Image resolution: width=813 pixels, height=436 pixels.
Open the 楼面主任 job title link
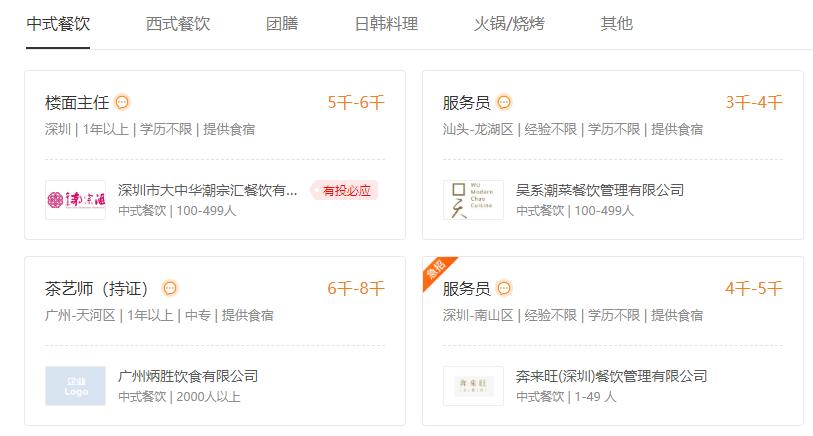click(77, 103)
